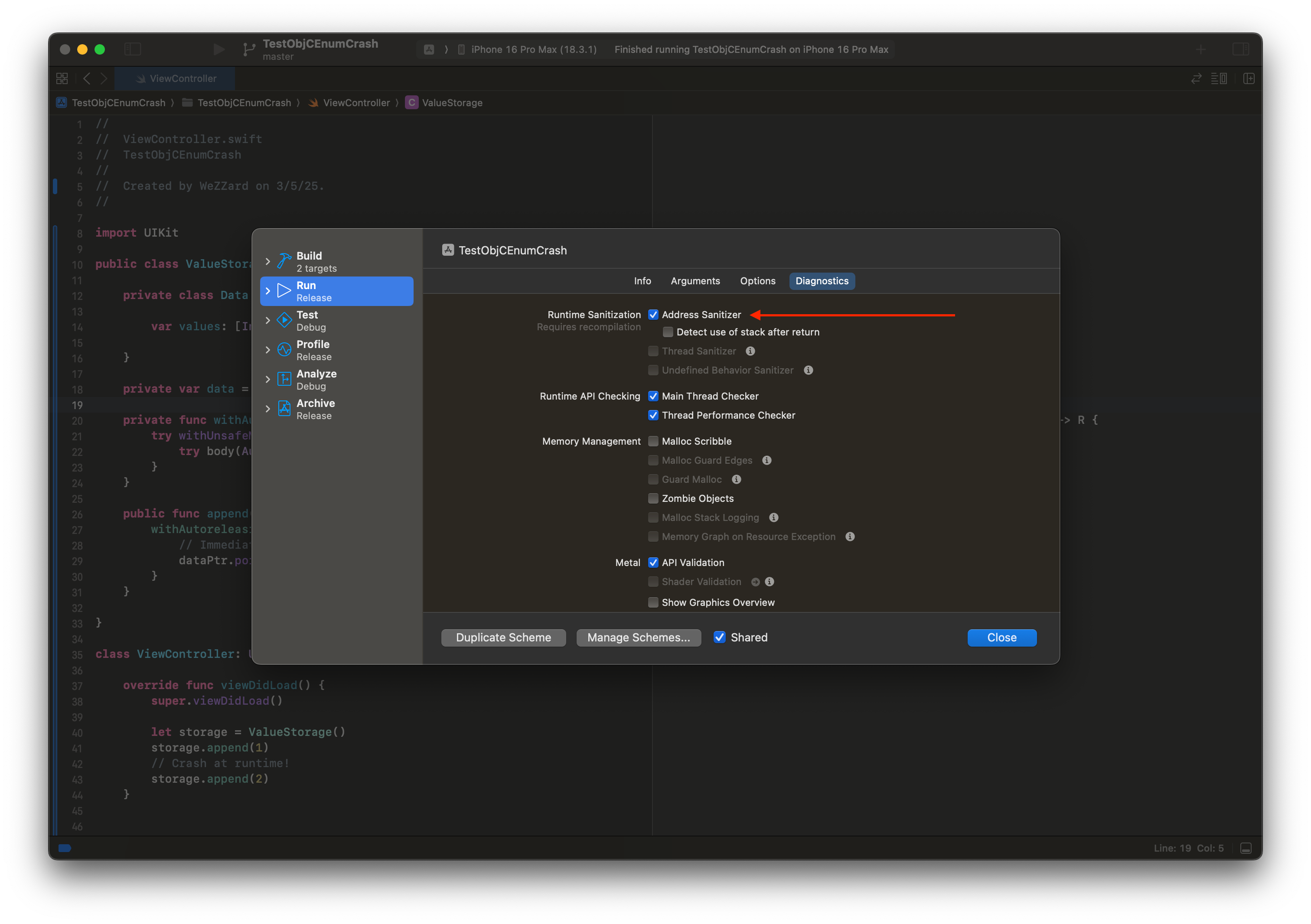Enable Malloc Scribble checkbox

(653, 441)
